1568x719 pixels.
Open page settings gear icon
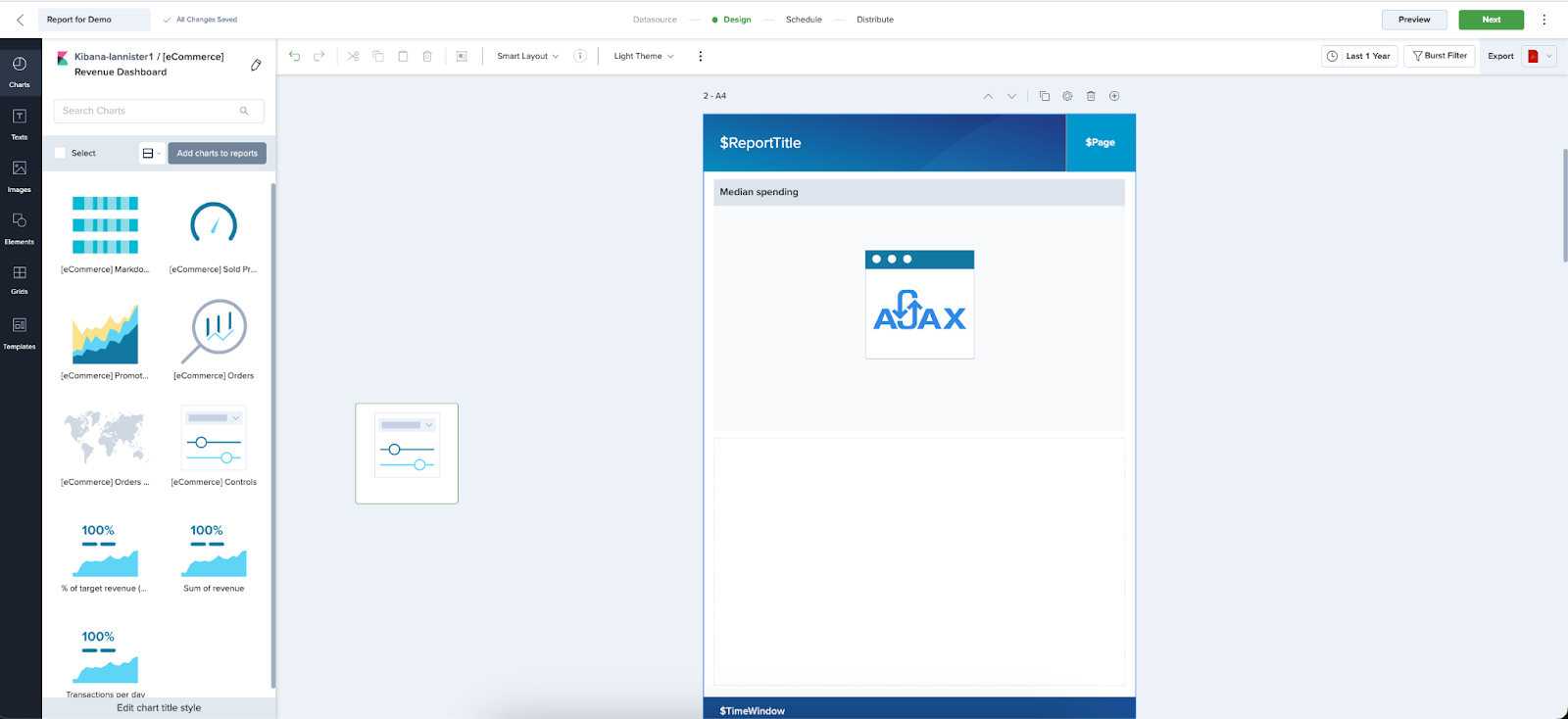(x=1067, y=96)
